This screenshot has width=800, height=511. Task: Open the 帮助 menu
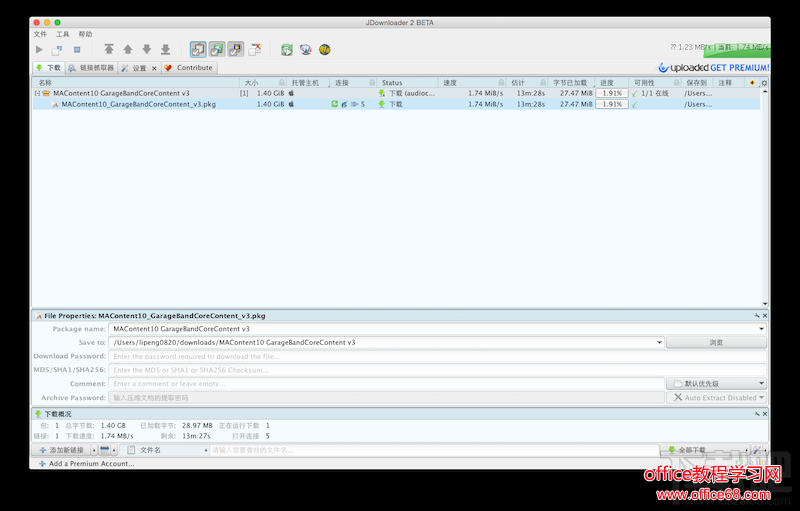click(x=85, y=34)
